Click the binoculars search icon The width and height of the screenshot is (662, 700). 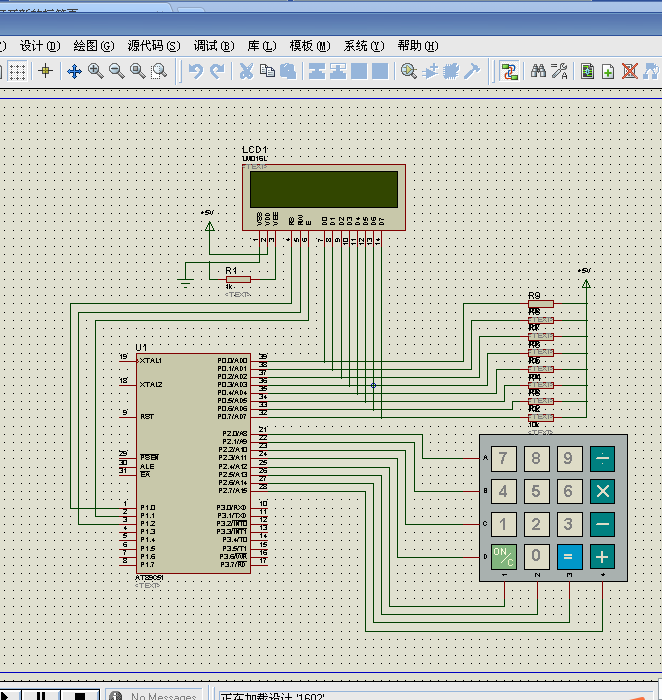click(x=538, y=71)
